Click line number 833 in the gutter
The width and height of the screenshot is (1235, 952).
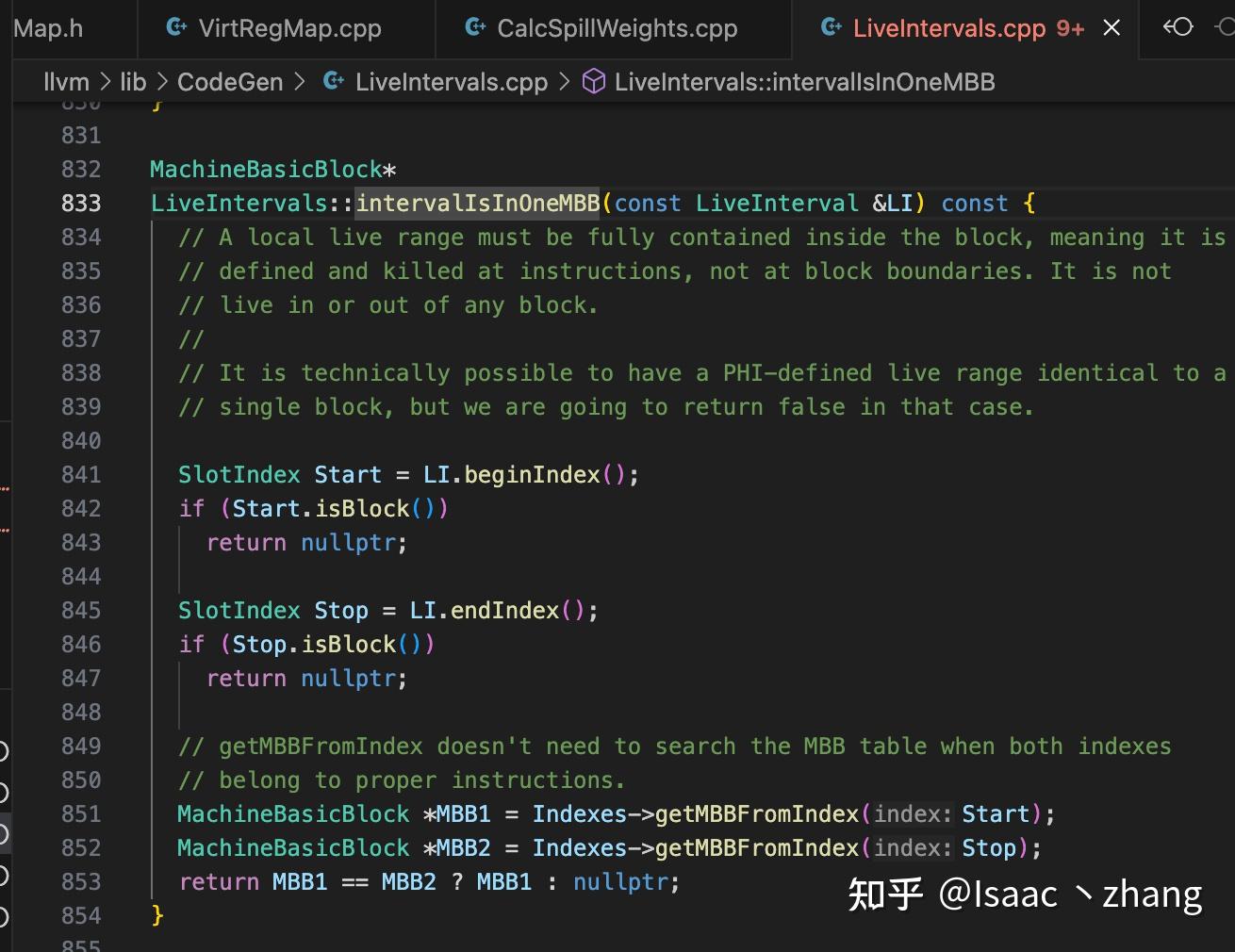81,204
